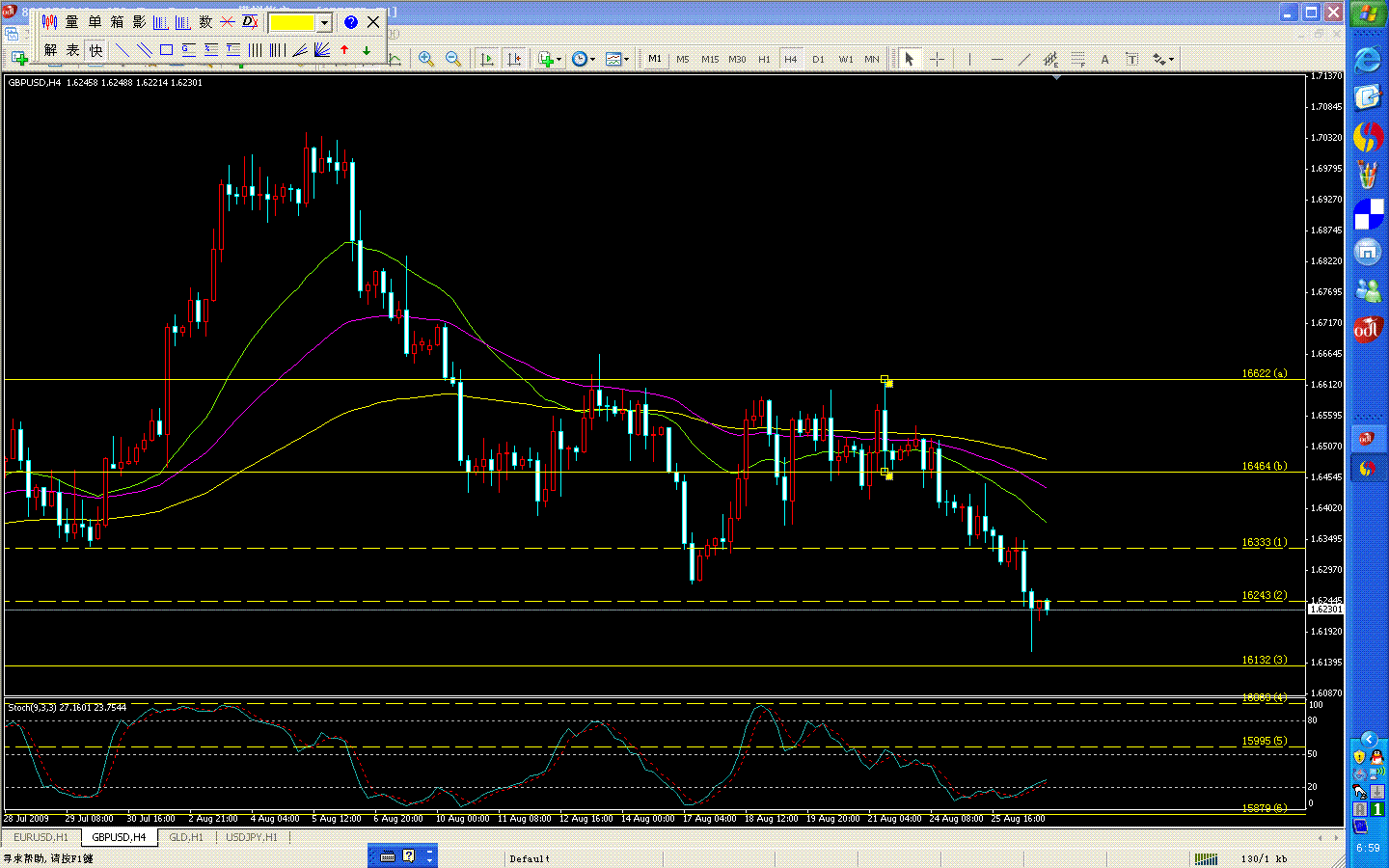Switch timeframe to MN
The image size is (1389, 868).
pos(872,59)
